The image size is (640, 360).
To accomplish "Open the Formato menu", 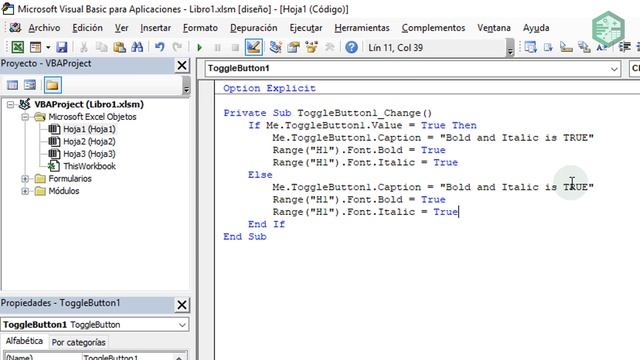I will 200,28.
